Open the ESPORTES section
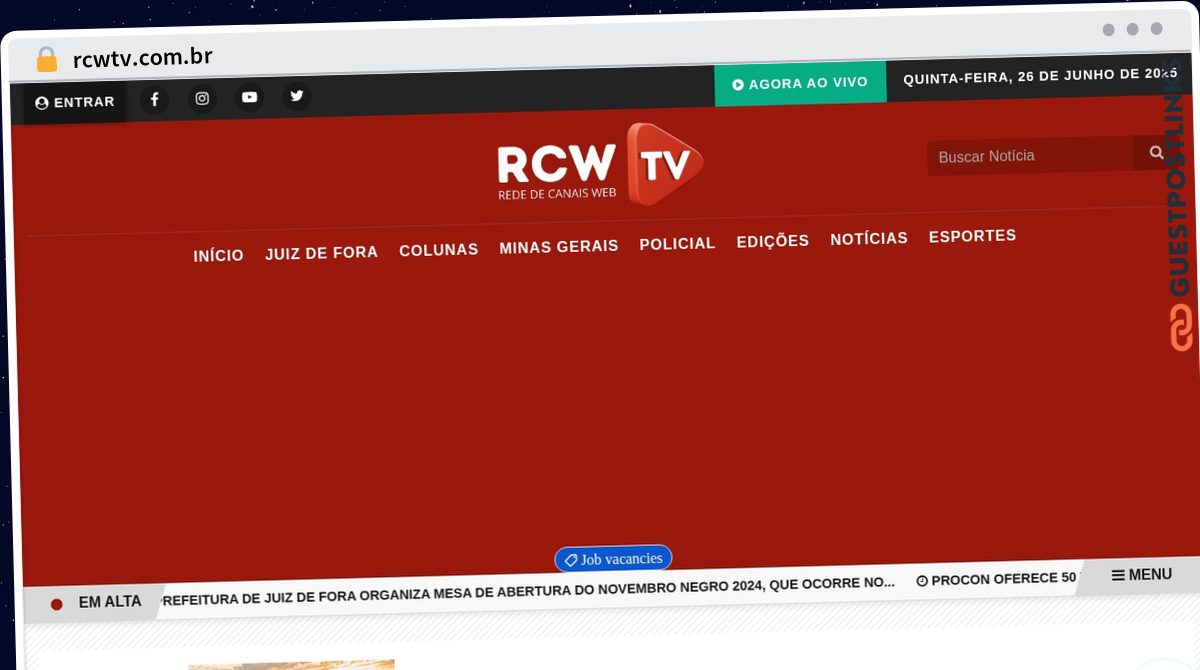The width and height of the screenshot is (1200, 670). click(x=972, y=236)
